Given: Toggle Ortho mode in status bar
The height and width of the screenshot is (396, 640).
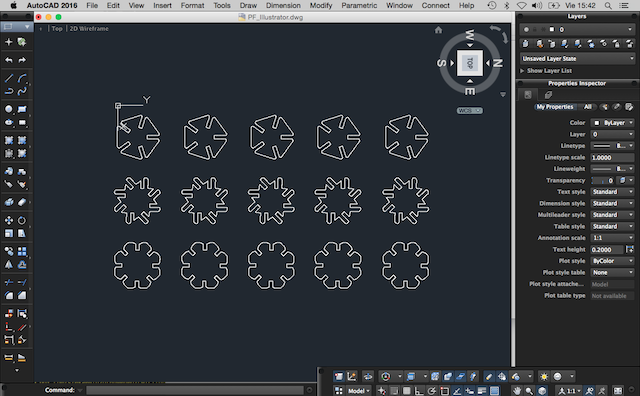Looking at the screenshot, I should click(x=419, y=391).
